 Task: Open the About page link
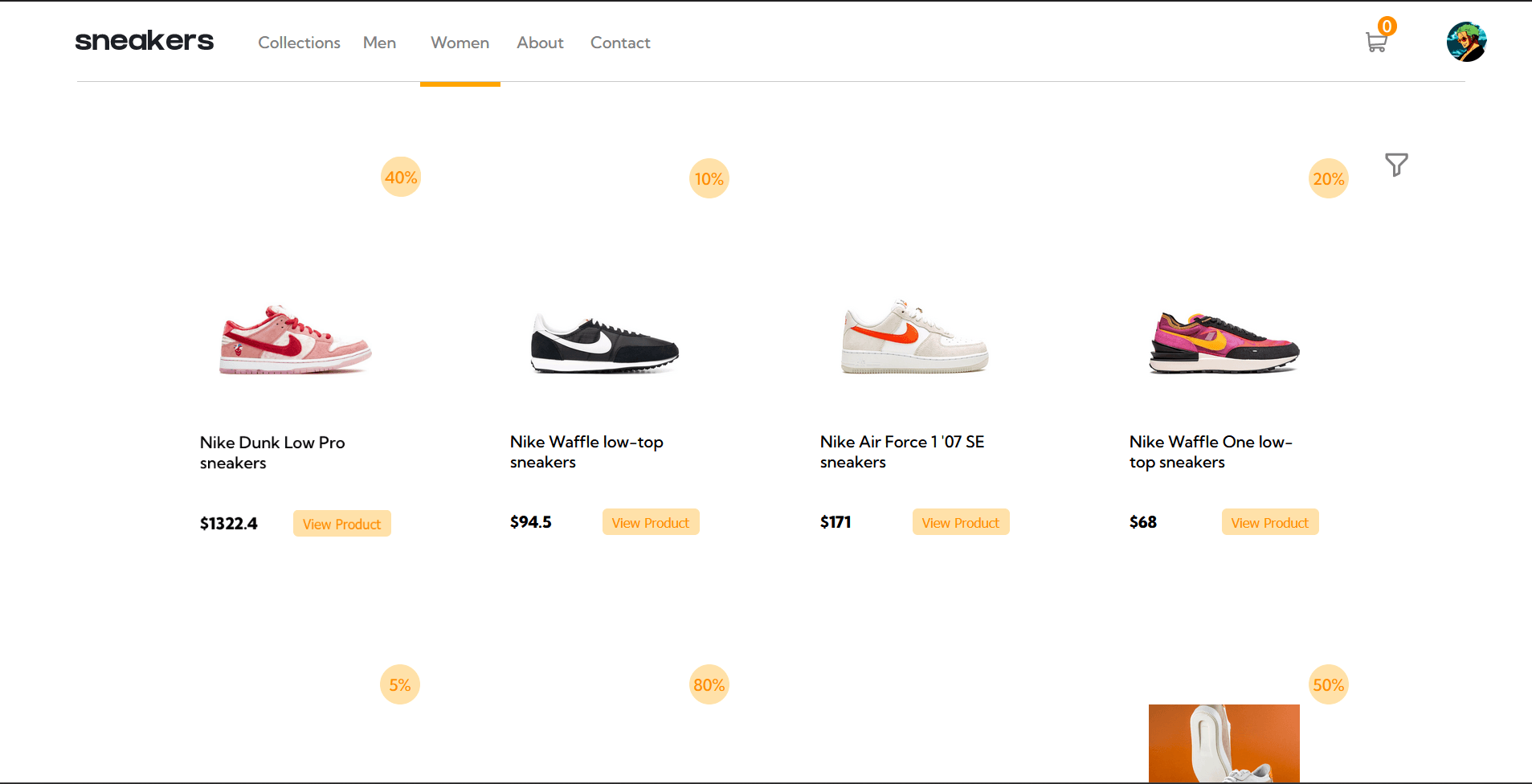pos(540,43)
